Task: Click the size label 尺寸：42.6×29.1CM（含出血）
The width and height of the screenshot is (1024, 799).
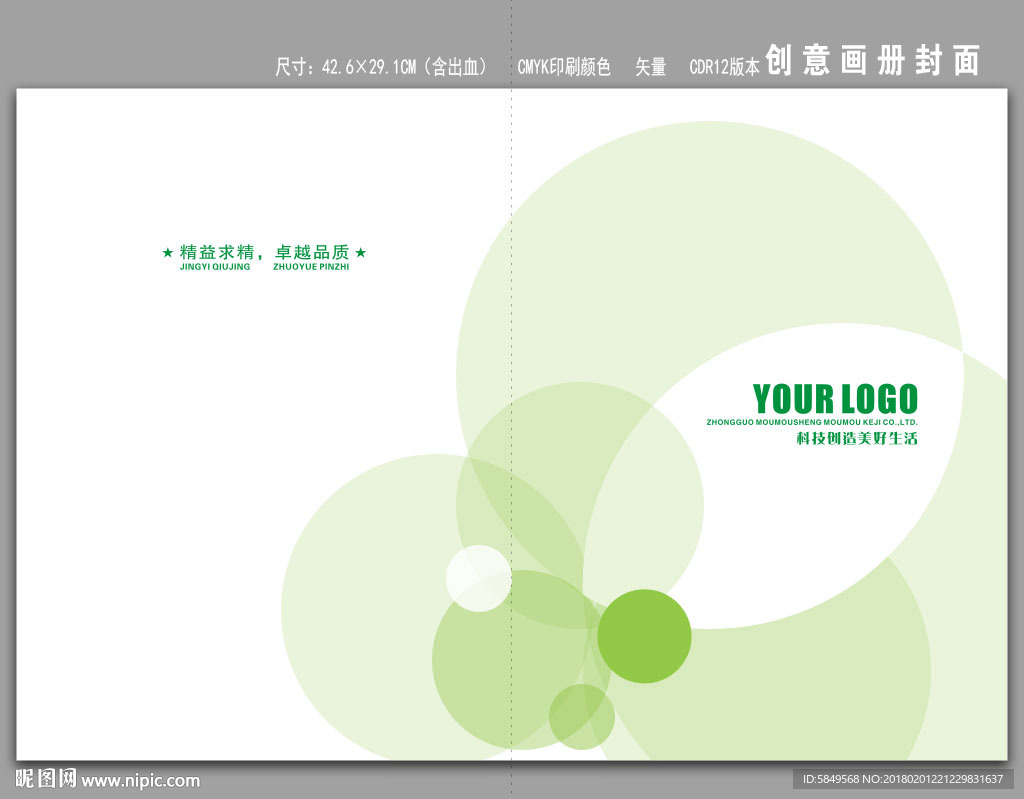Action: tap(381, 67)
